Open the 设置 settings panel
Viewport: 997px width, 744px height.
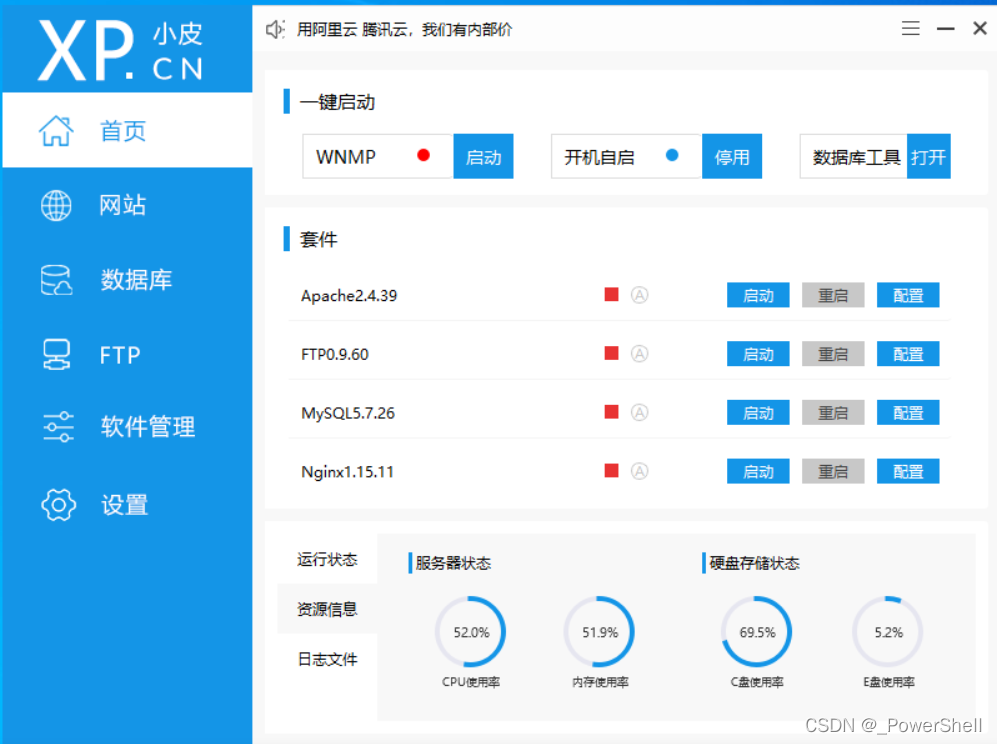pyautogui.click(x=122, y=505)
